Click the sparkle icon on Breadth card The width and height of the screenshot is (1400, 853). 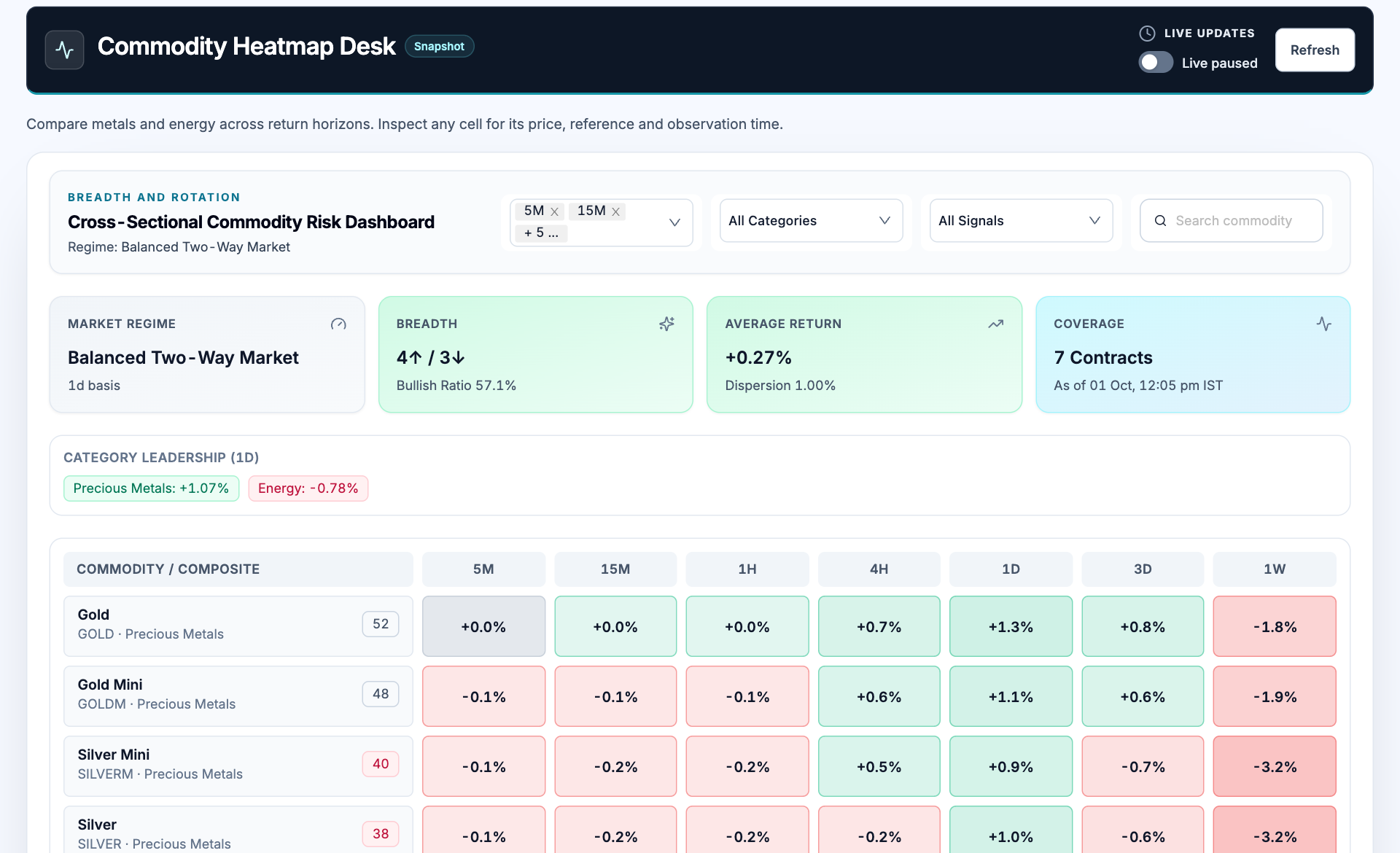[x=667, y=324]
